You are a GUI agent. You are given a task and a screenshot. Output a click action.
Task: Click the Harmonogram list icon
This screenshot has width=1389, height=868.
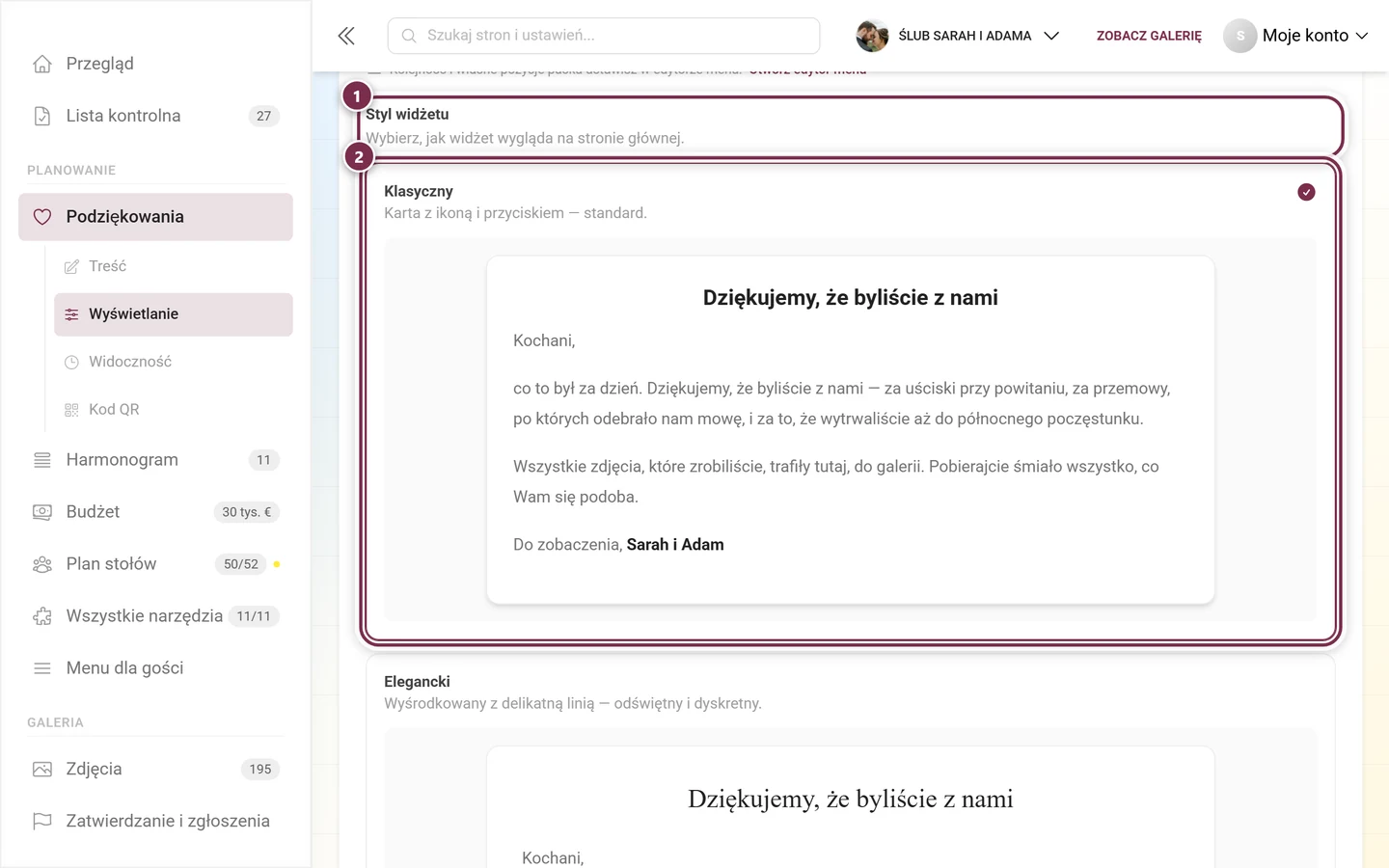pyautogui.click(x=42, y=460)
